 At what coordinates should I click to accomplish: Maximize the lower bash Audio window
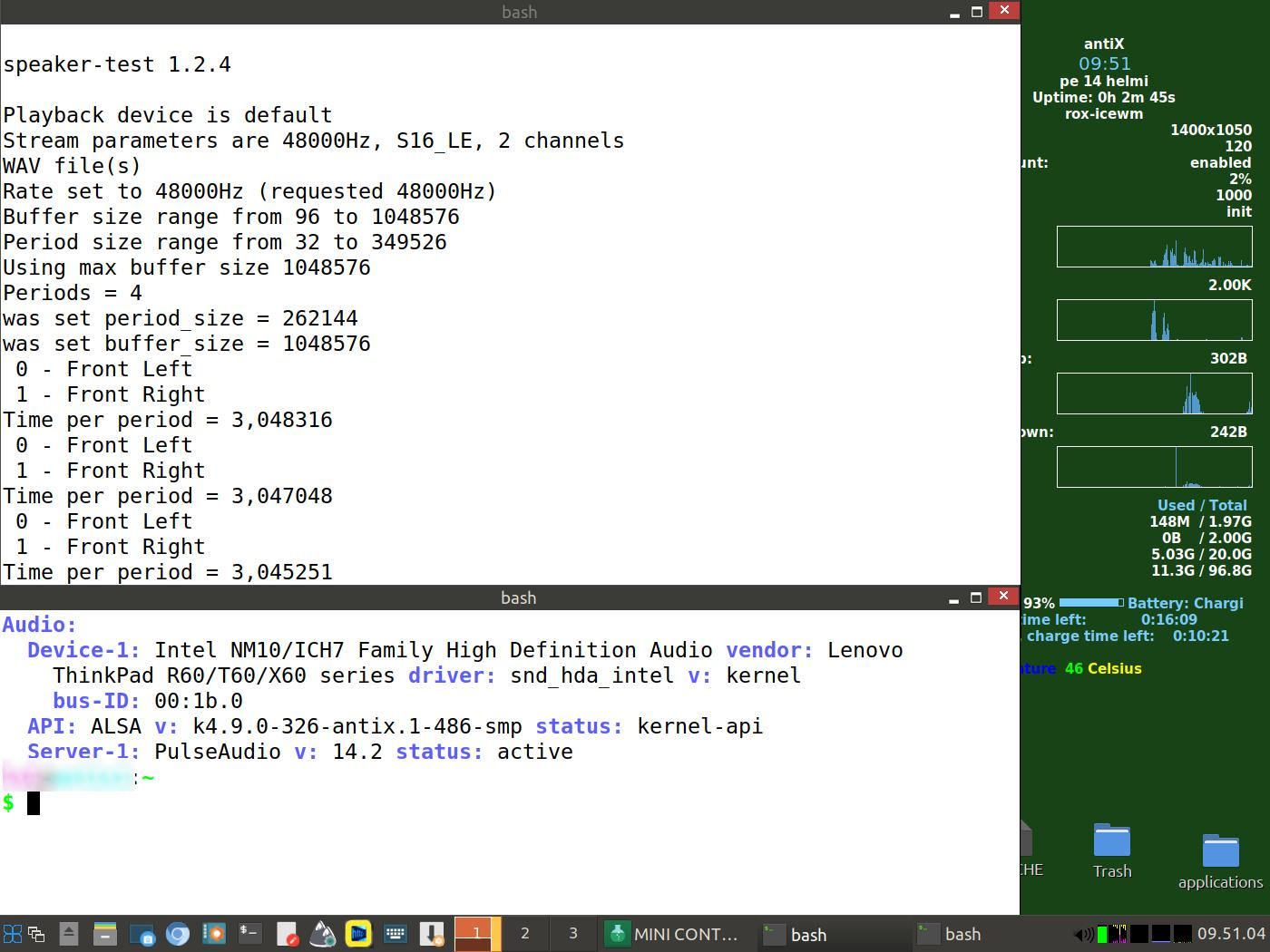click(x=976, y=597)
